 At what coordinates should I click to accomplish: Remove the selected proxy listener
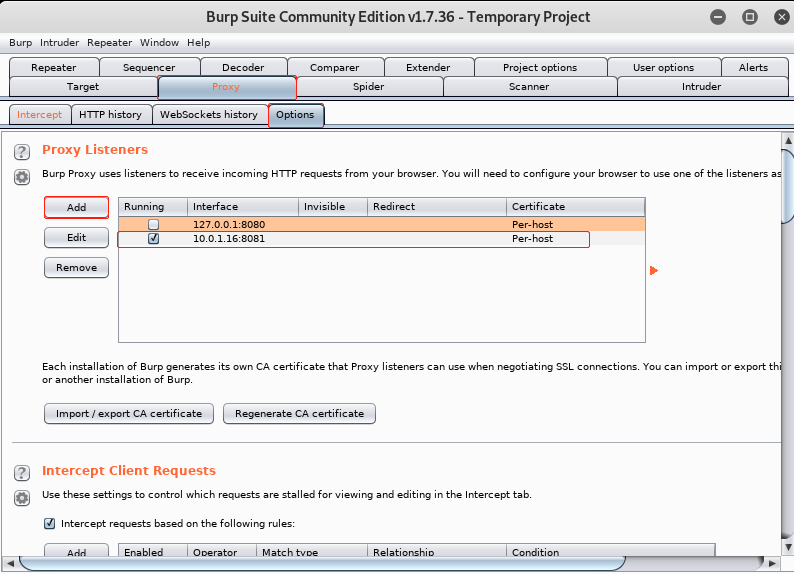point(76,267)
